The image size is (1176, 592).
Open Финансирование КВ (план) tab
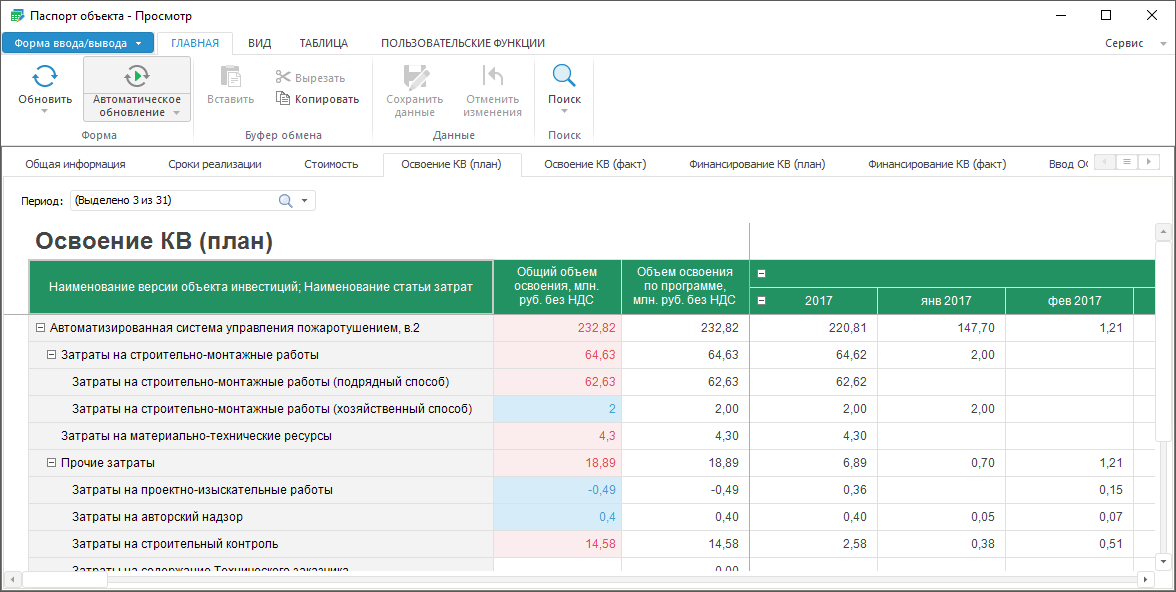(x=756, y=164)
